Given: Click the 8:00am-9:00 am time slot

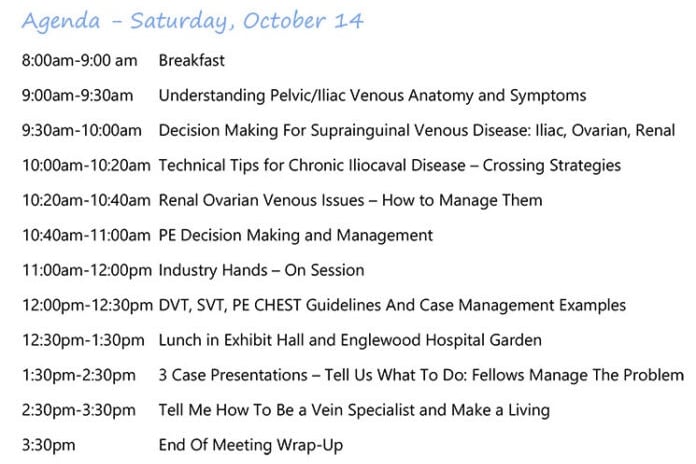Looking at the screenshot, I should [x=79, y=60].
